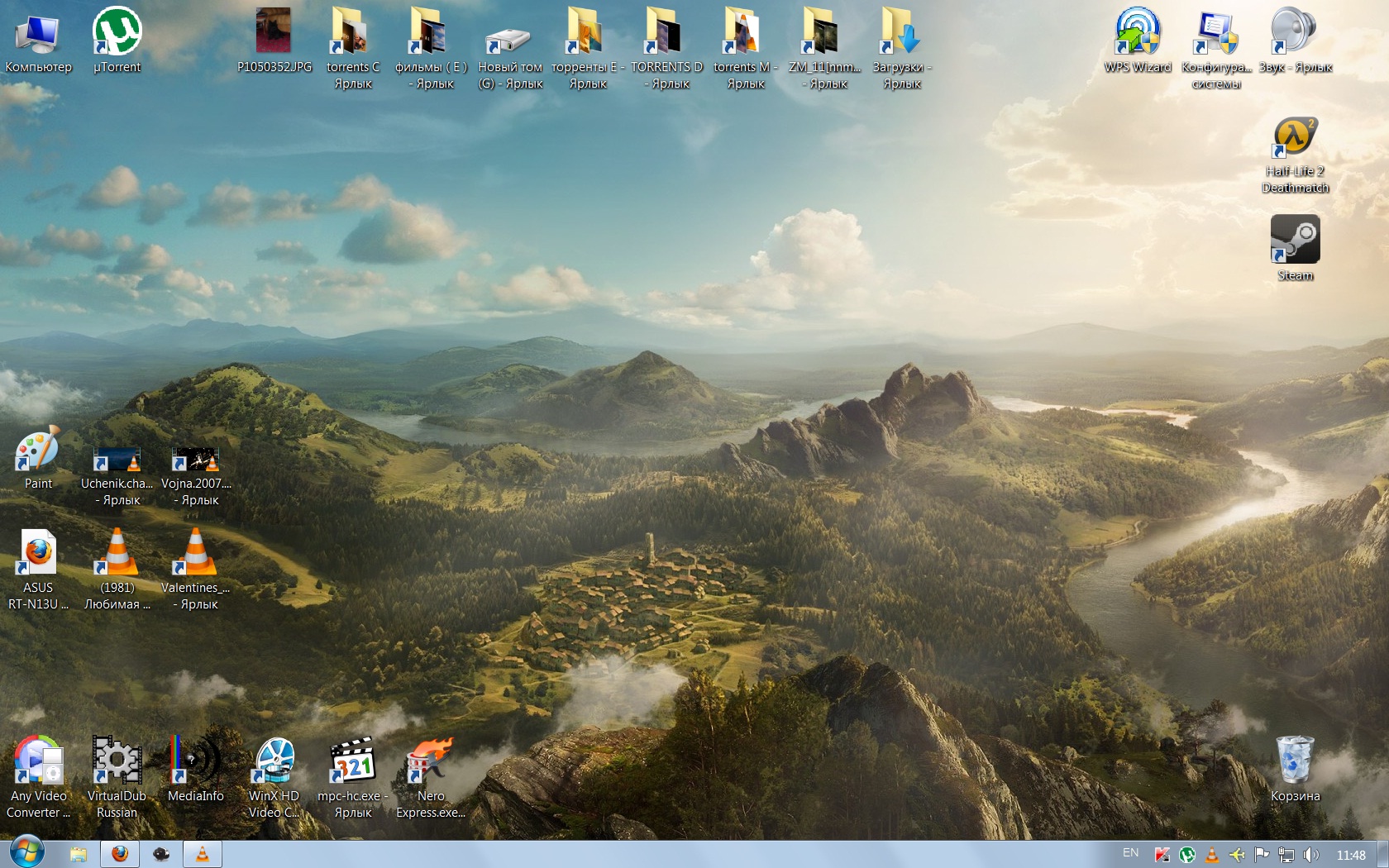Screen dimensions: 1389x868
Task: Open the EN language selector
Action: pos(1130,853)
